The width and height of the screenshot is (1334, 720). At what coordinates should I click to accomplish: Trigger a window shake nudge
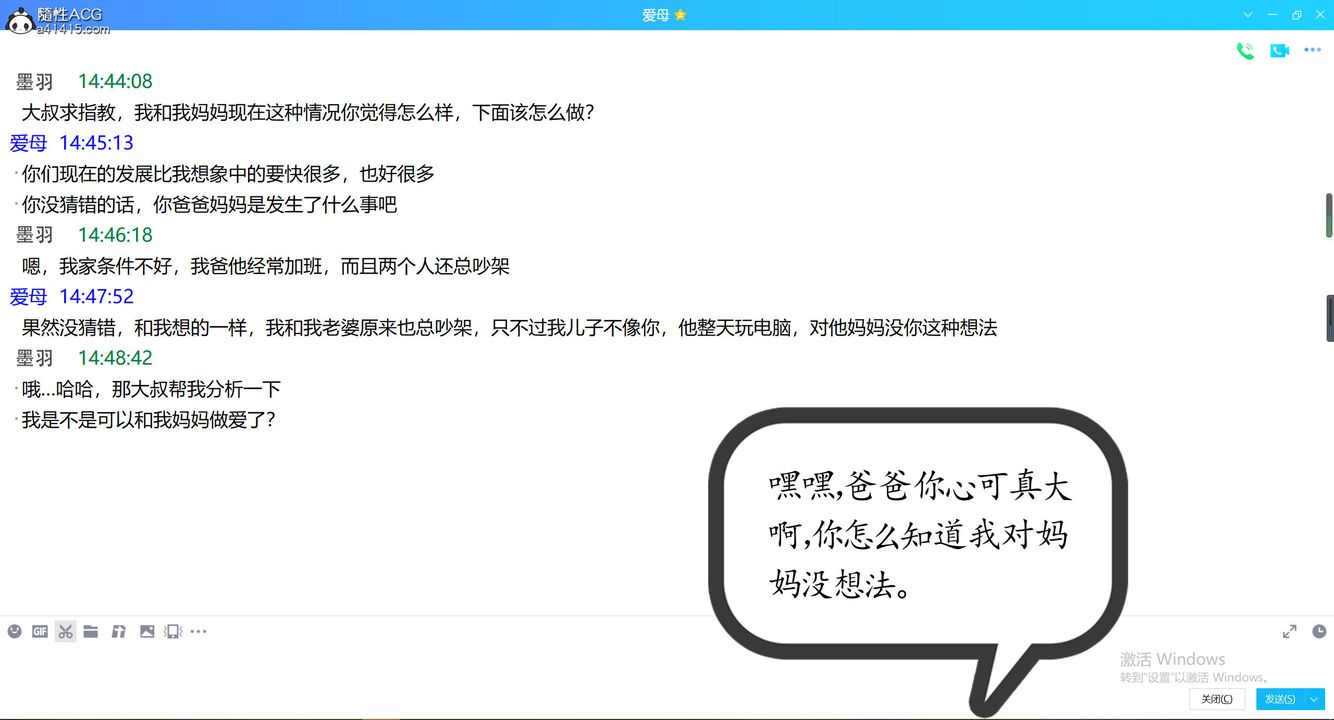tap(172, 631)
